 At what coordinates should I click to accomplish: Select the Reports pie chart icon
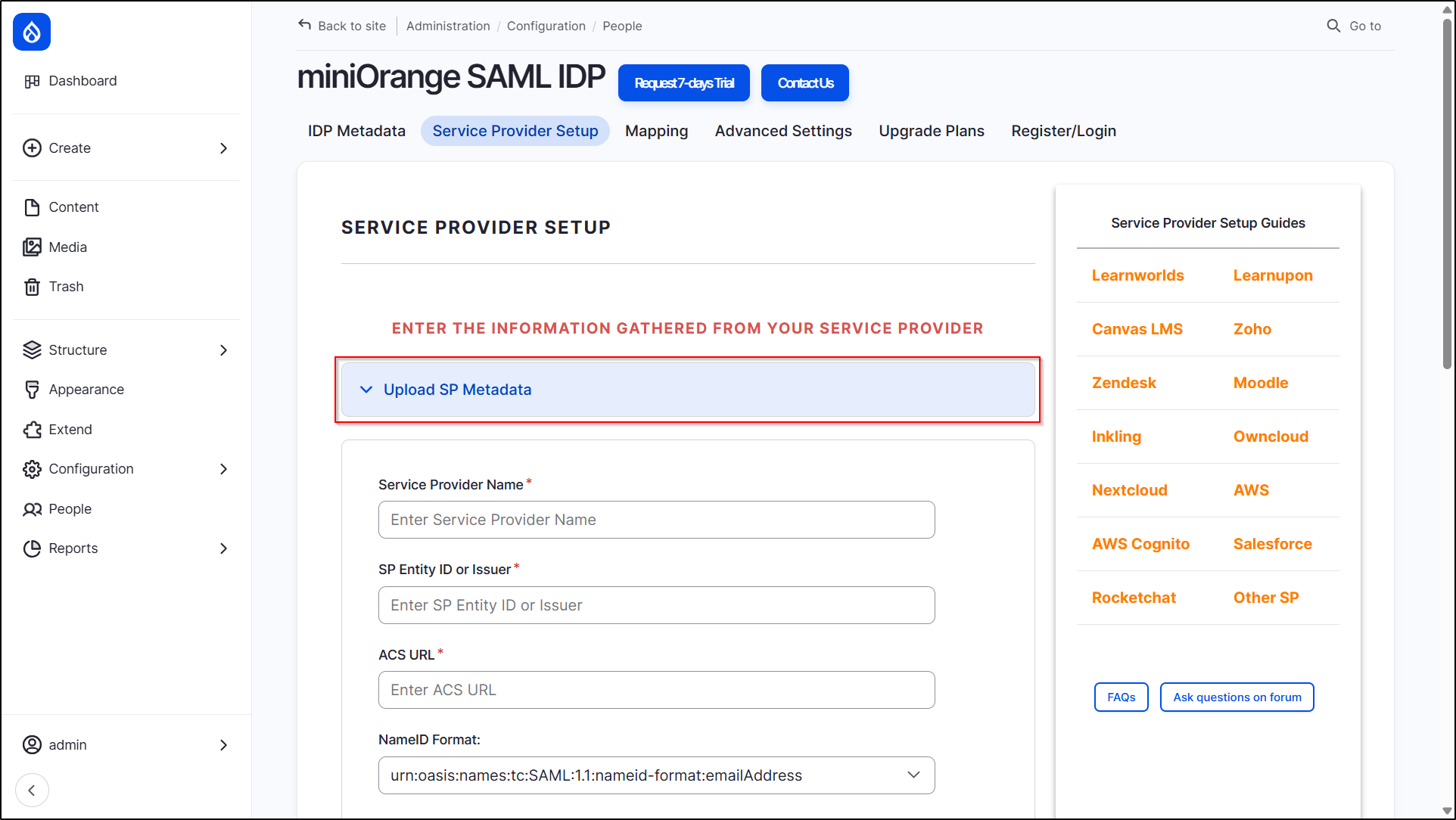pos(32,548)
